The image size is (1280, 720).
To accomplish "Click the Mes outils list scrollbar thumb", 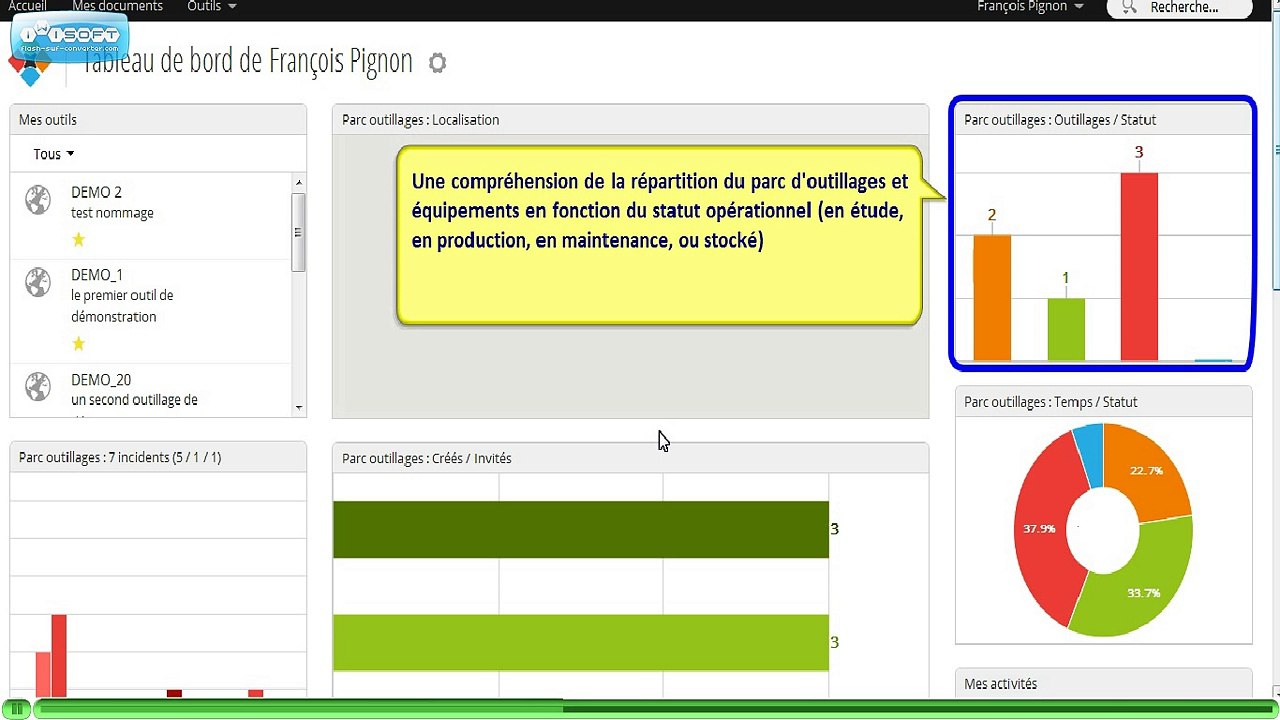I will tap(299, 232).
